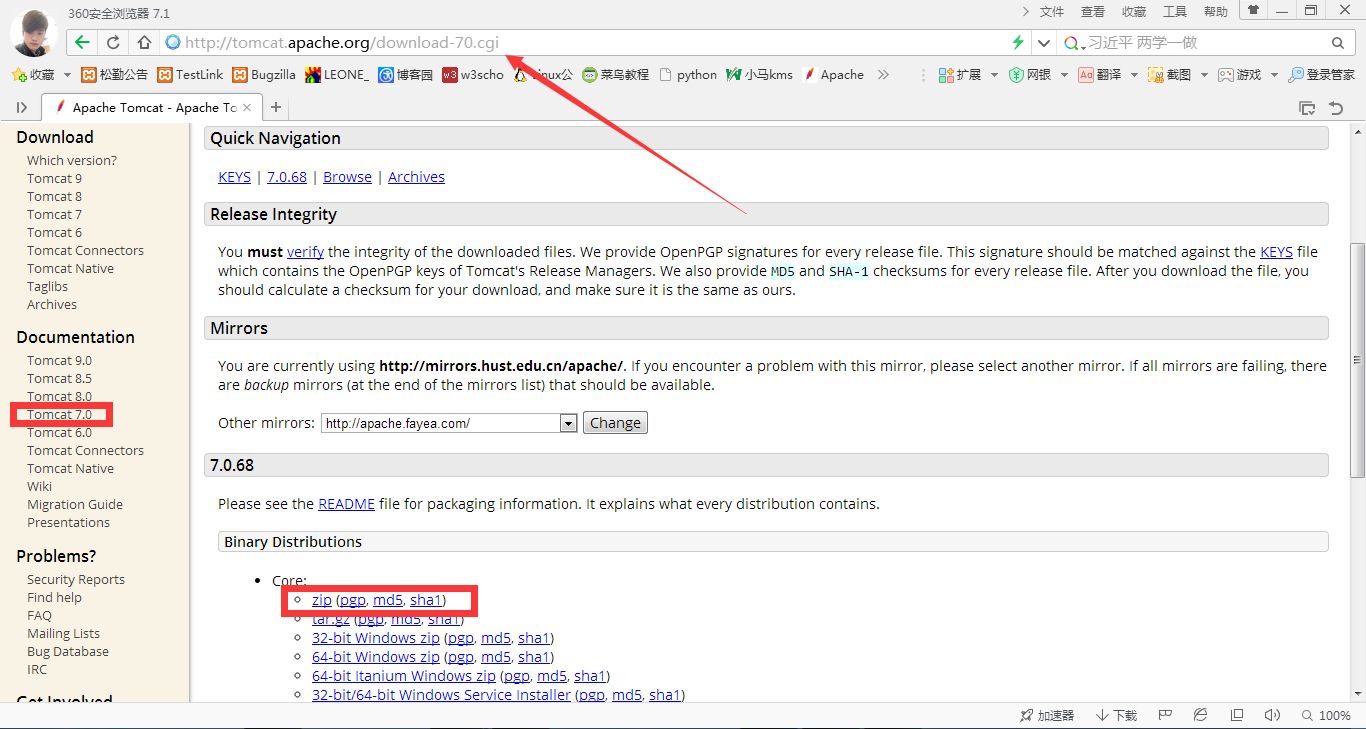Open the 工具 menu
Viewport: 1366px width, 729px height.
coord(1175,12)
